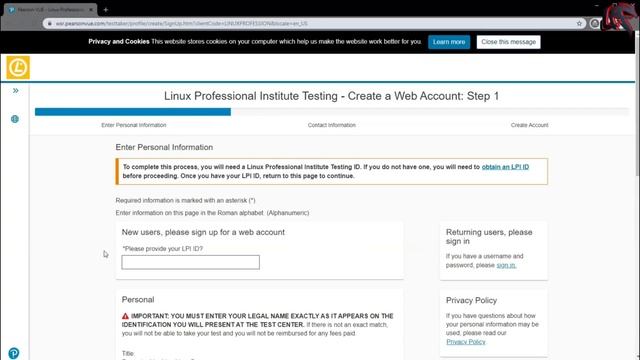The width and height of the screenshot is (640, 360).
Task: Click the 'Privacy and Cookies' banner text
Action: (x=119, y=42)
